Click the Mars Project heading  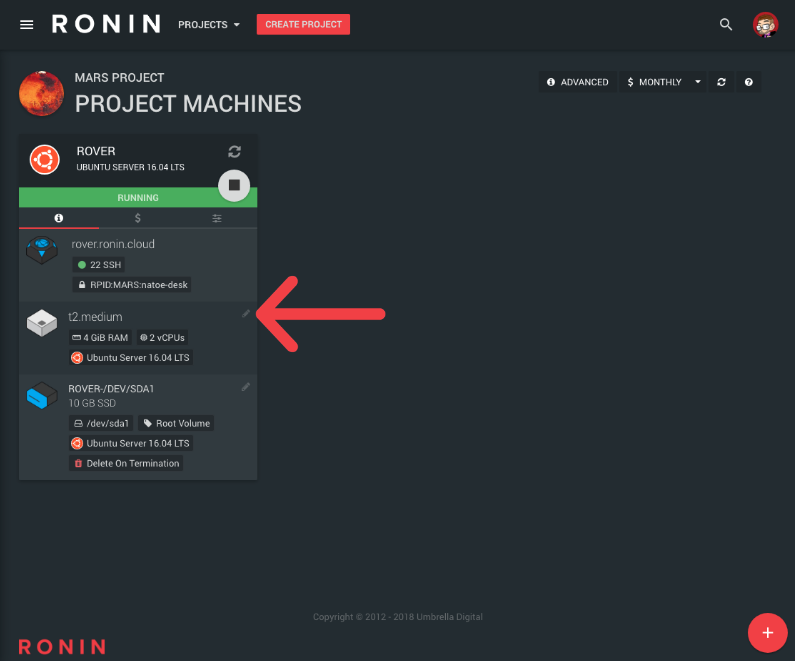tap(119, 78)
